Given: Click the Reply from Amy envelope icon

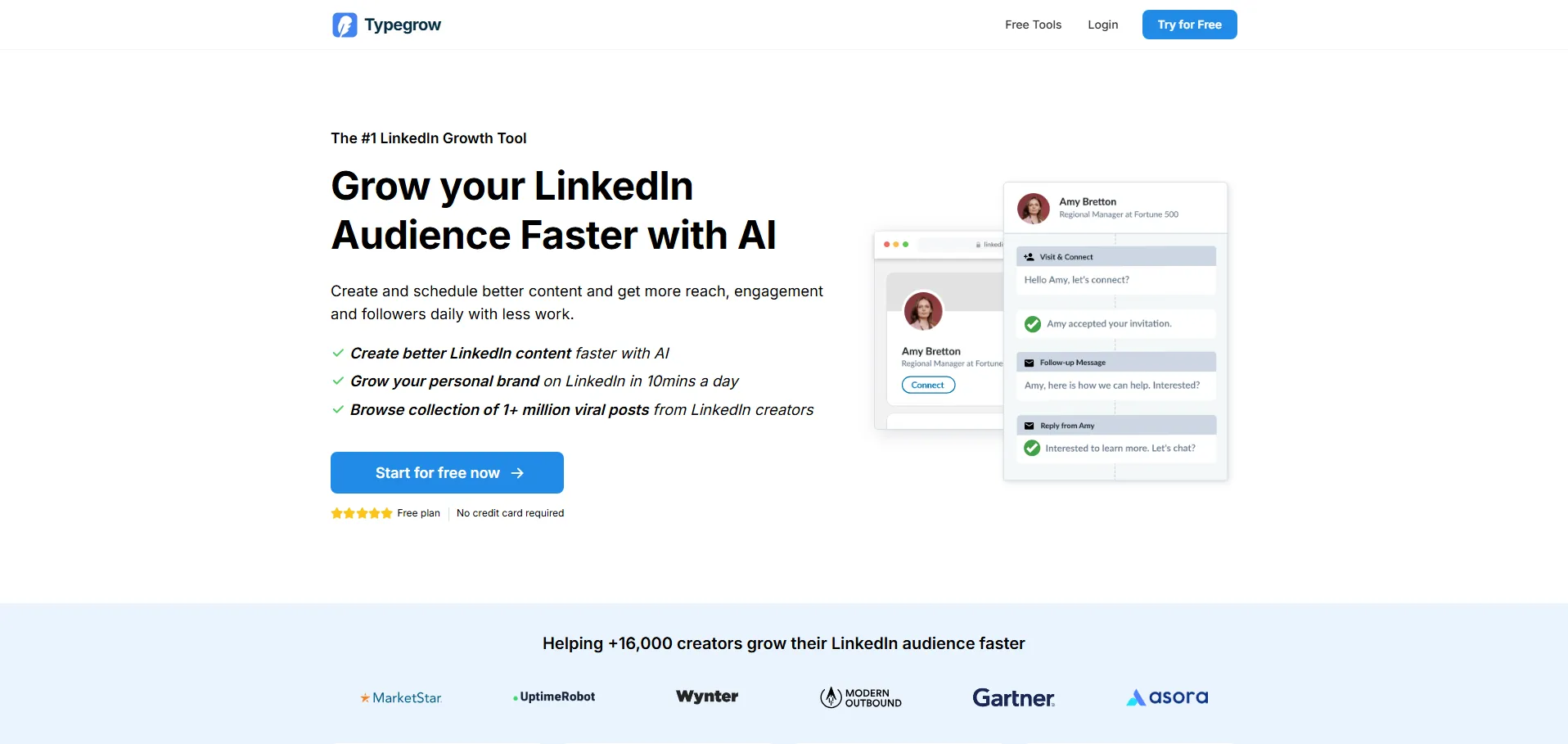Looking at the screenshot, I should tap(1029, 426).
